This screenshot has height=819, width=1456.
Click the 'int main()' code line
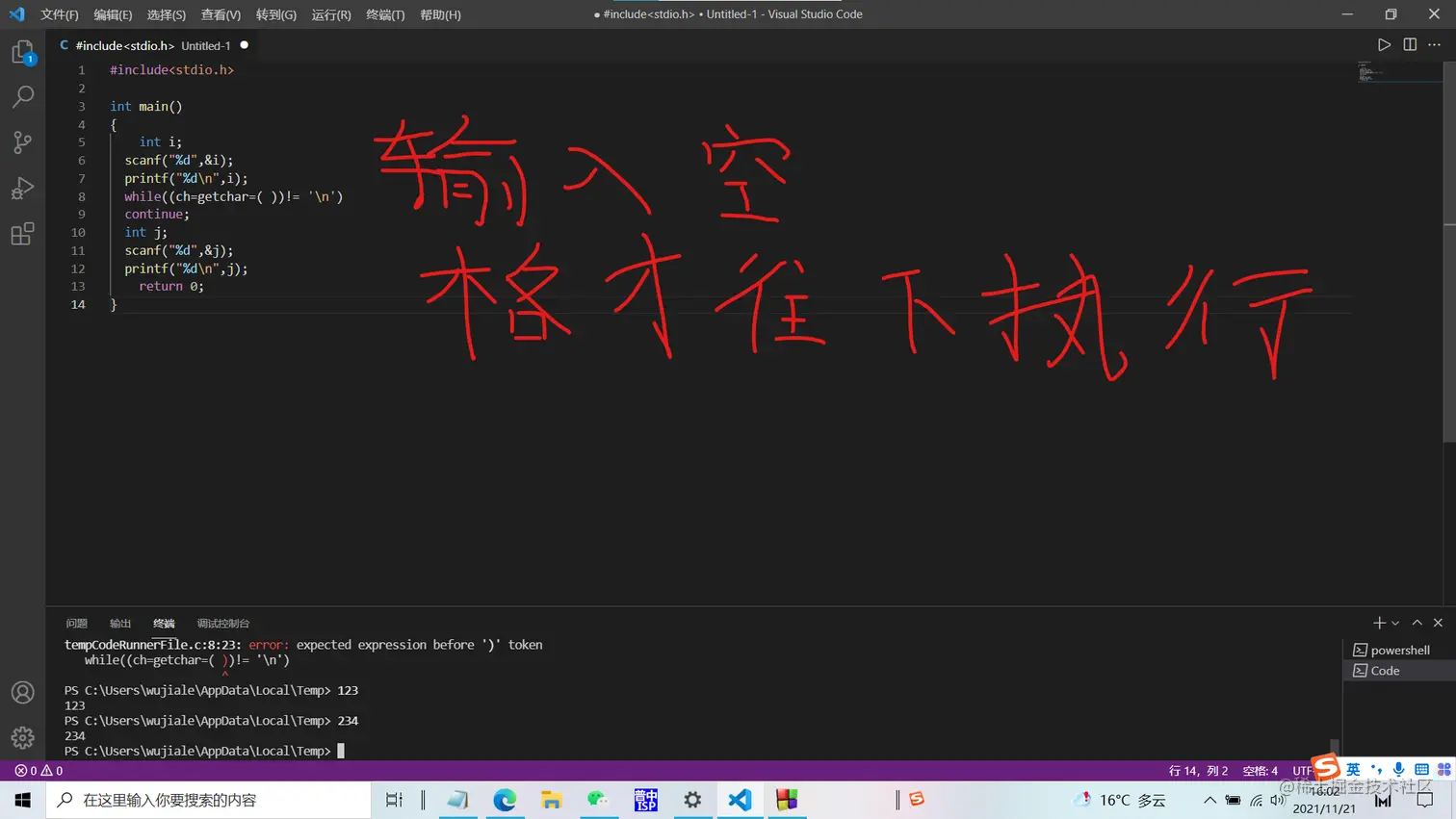(145, 107)
